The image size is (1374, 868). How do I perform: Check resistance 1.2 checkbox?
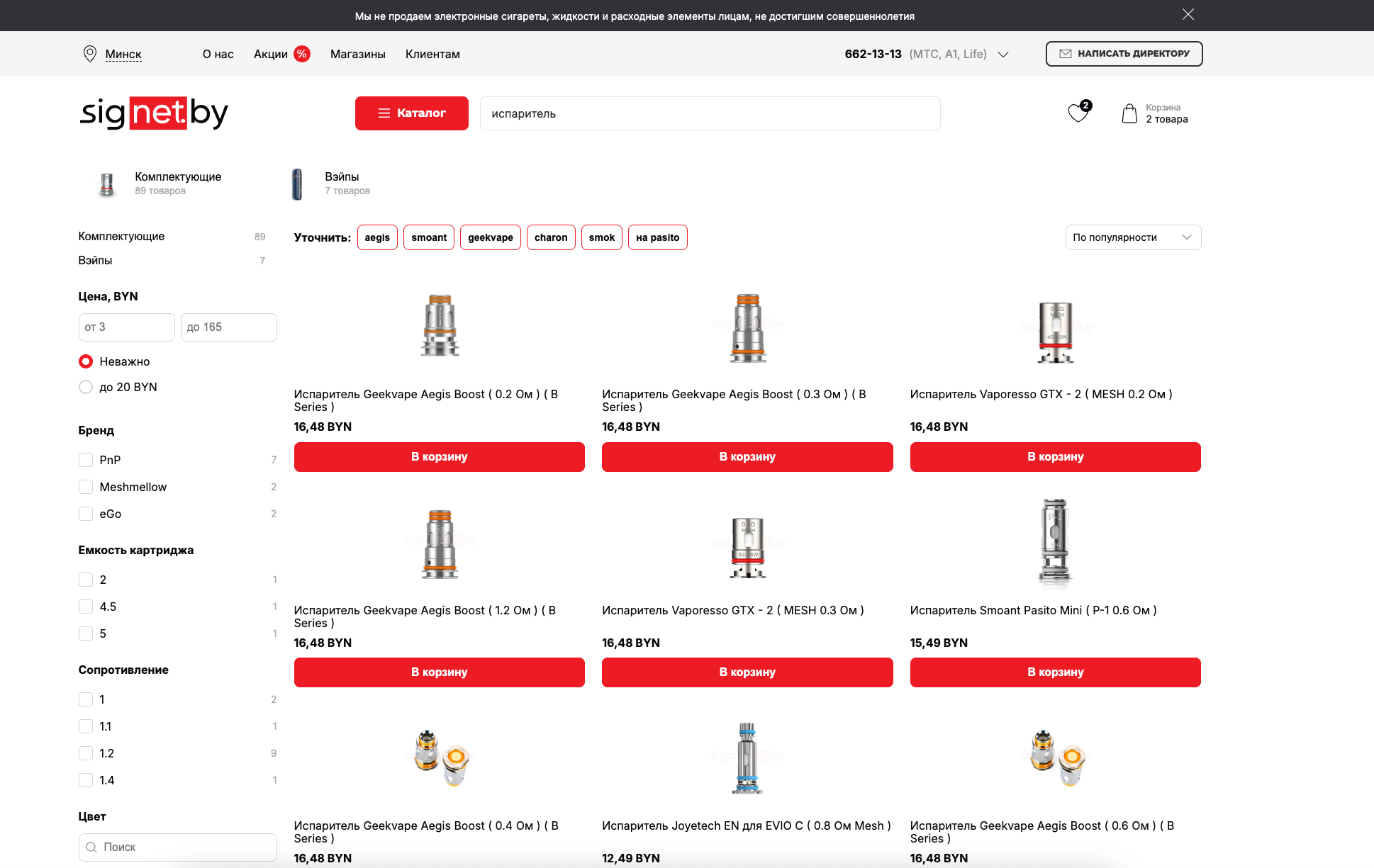[x=86, y=753]
